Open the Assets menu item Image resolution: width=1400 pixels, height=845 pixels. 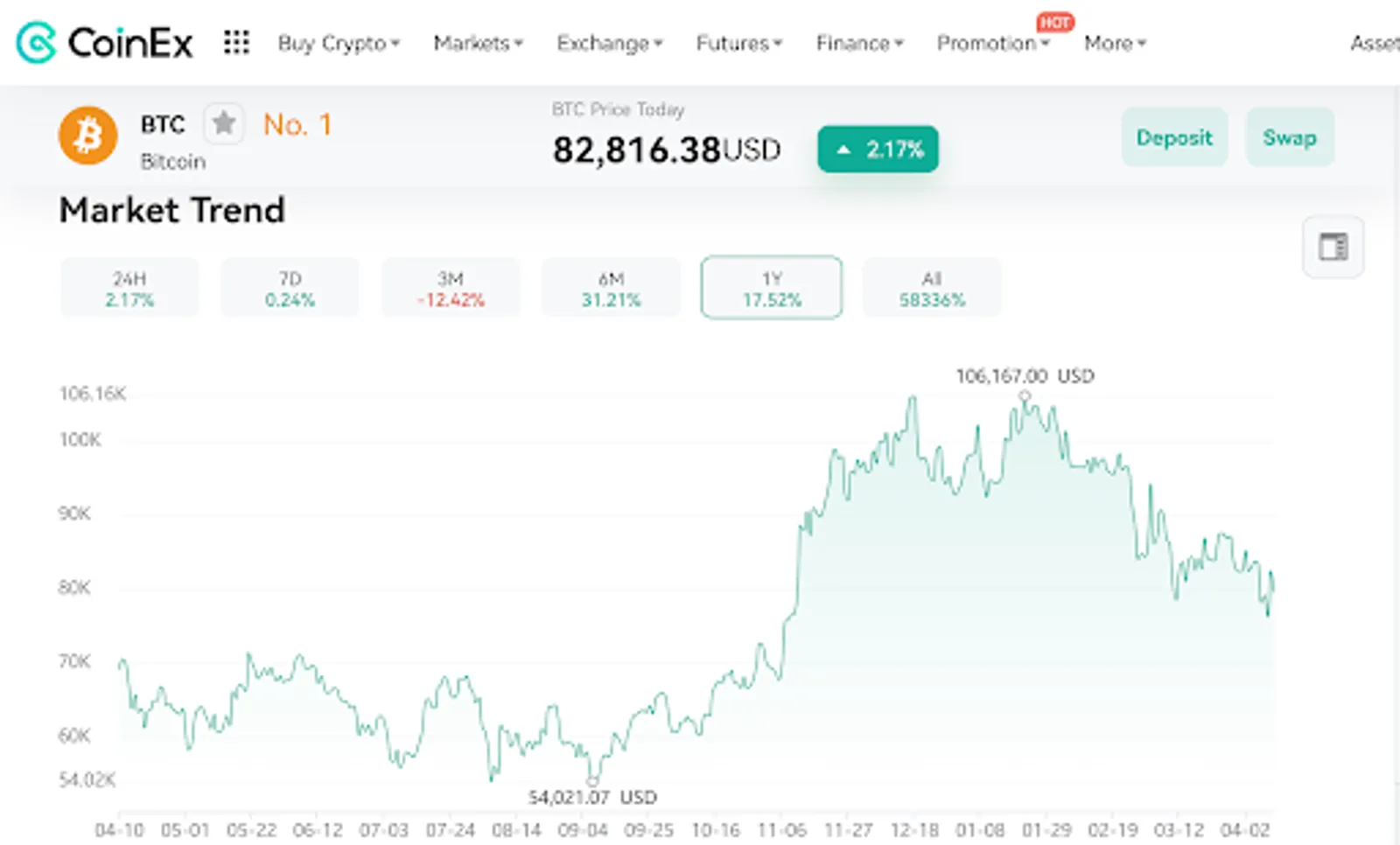pyautogui.click(x=1375, y=43)
